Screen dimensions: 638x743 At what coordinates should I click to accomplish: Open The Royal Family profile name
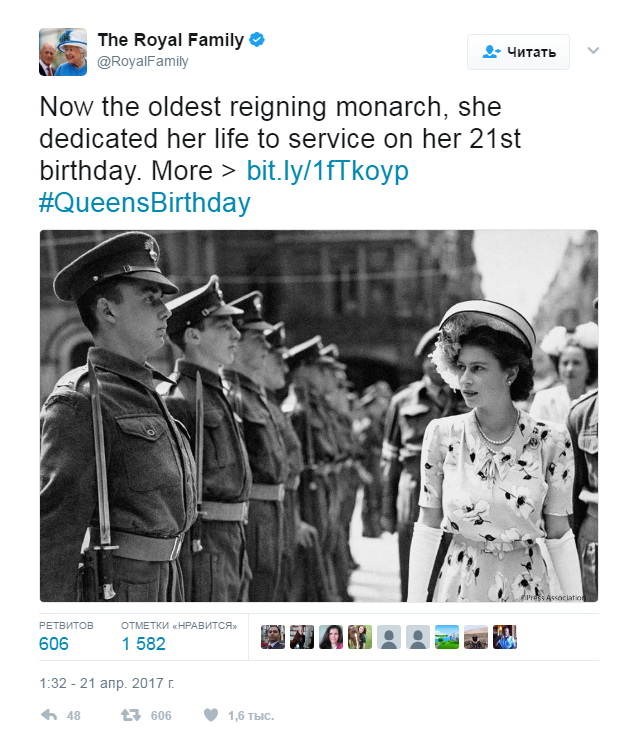(x=170, y=40)
